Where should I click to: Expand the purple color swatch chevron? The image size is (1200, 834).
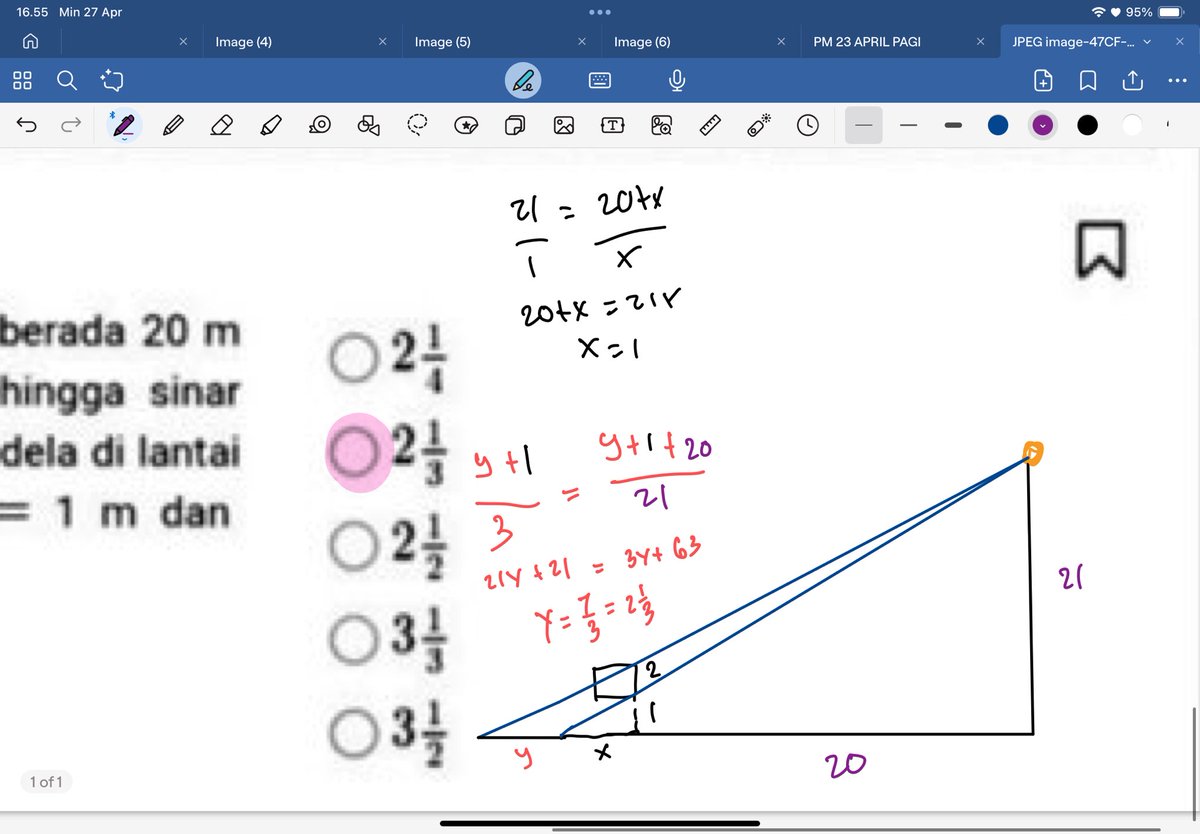tap(1043, 126)
